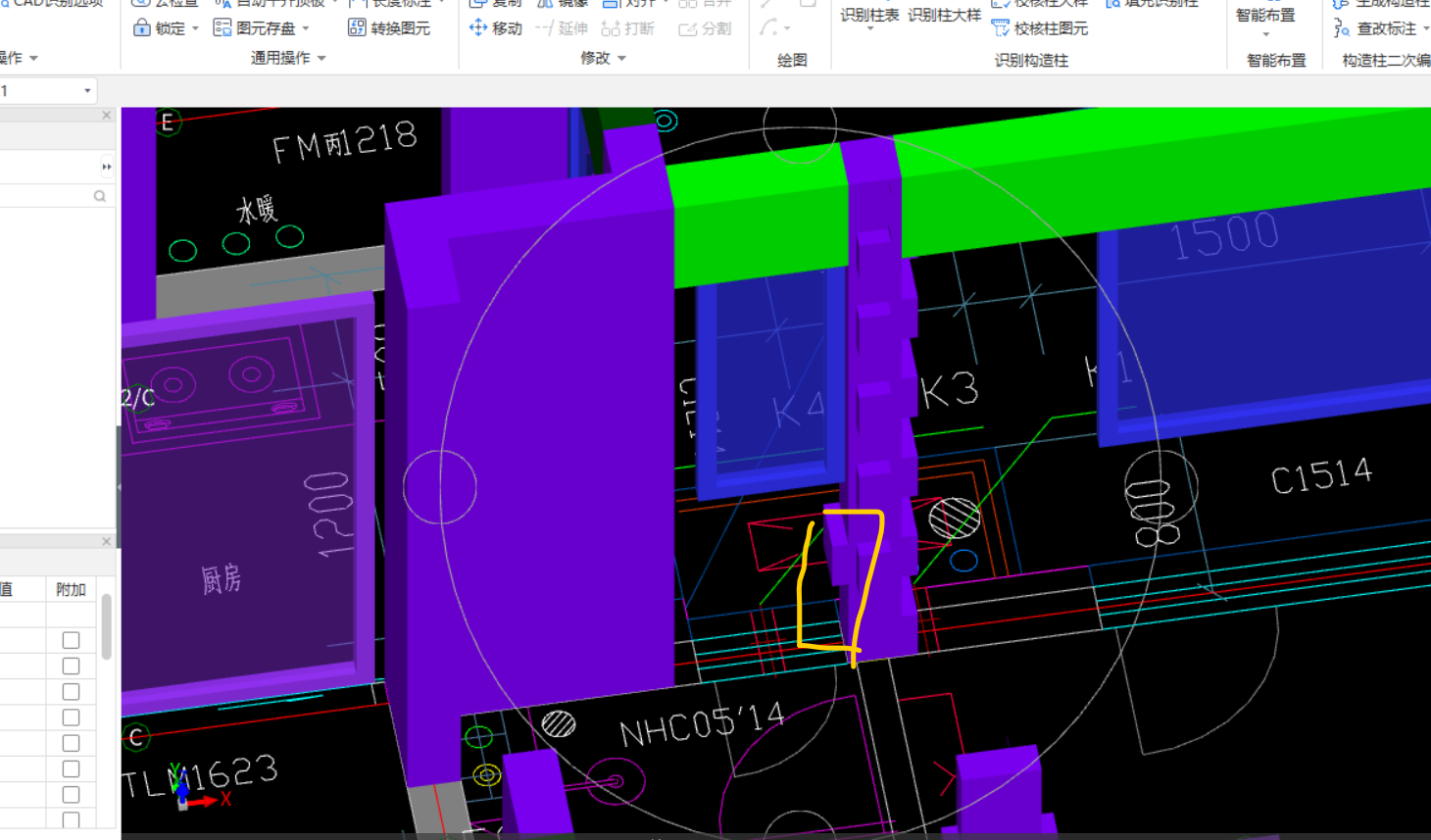Click the 转换图元 convert icon

click(x=357, y=27)
